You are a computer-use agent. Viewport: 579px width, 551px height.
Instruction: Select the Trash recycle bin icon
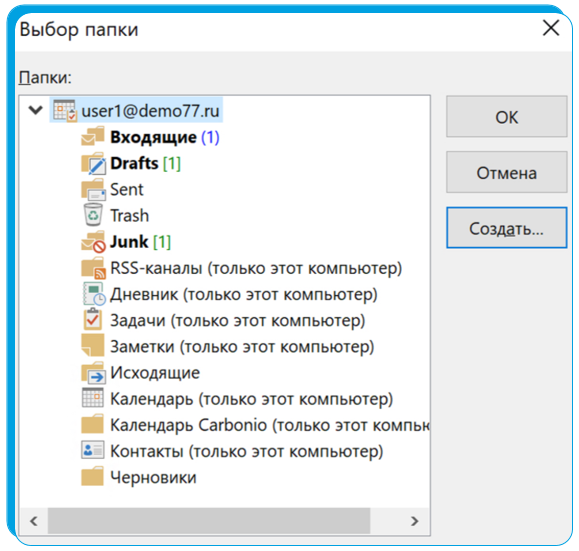(93, 215)
